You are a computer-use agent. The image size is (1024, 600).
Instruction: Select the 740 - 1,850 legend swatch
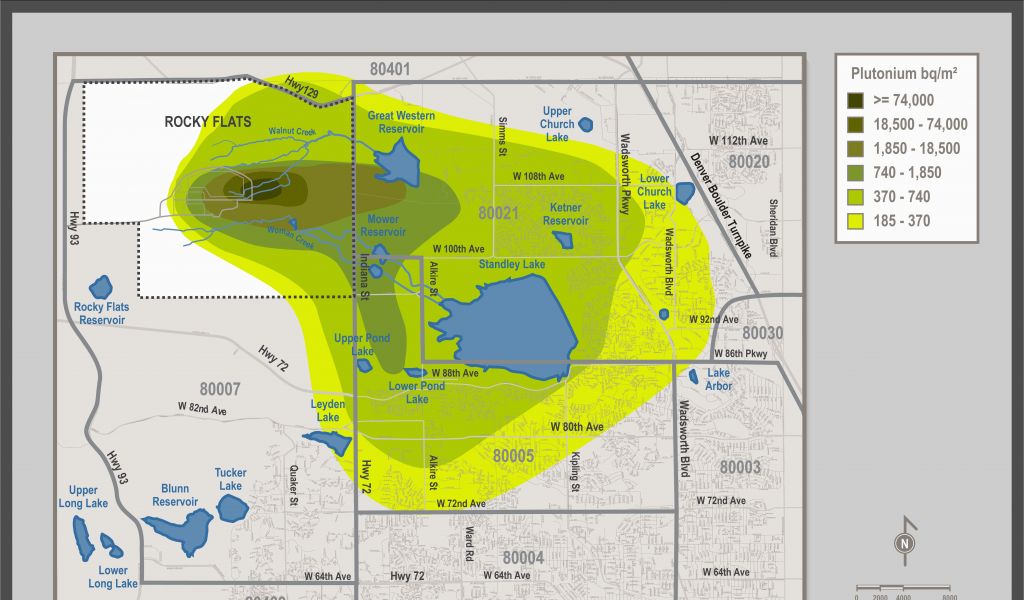856,172
